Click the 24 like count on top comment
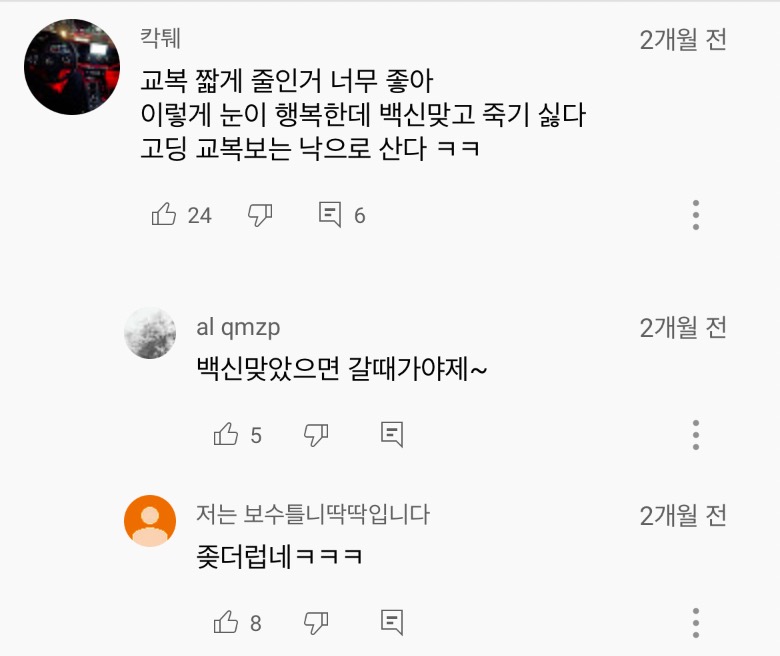Screen dimensions: 780x656 click(200, 215)
